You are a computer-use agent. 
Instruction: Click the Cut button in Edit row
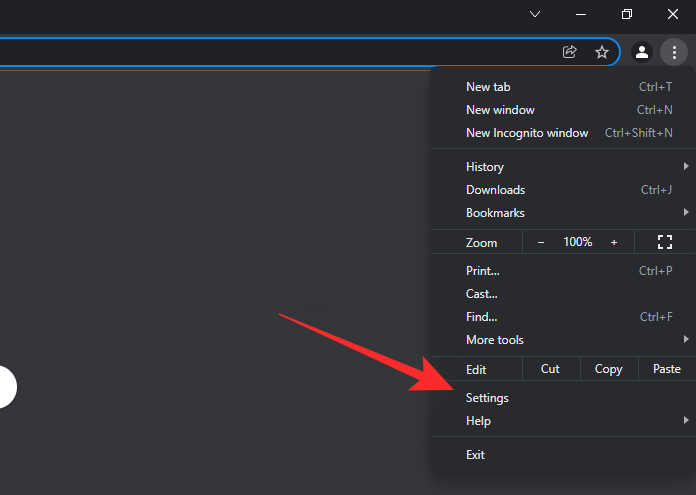pyautogui.click(x=550, y=369)
